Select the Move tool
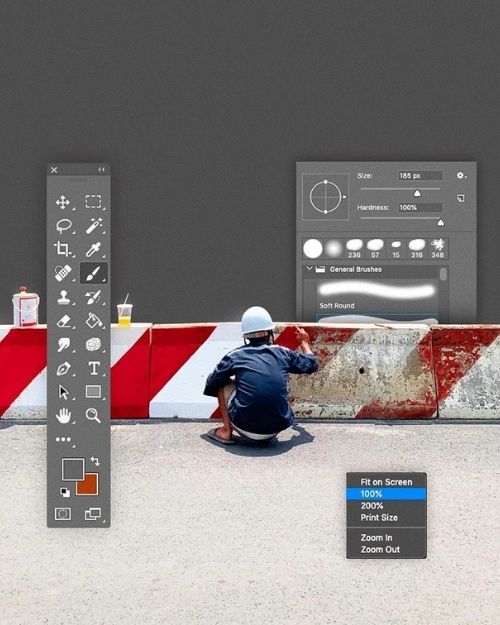This screenshot has height=625, width=500. [63, 202]
